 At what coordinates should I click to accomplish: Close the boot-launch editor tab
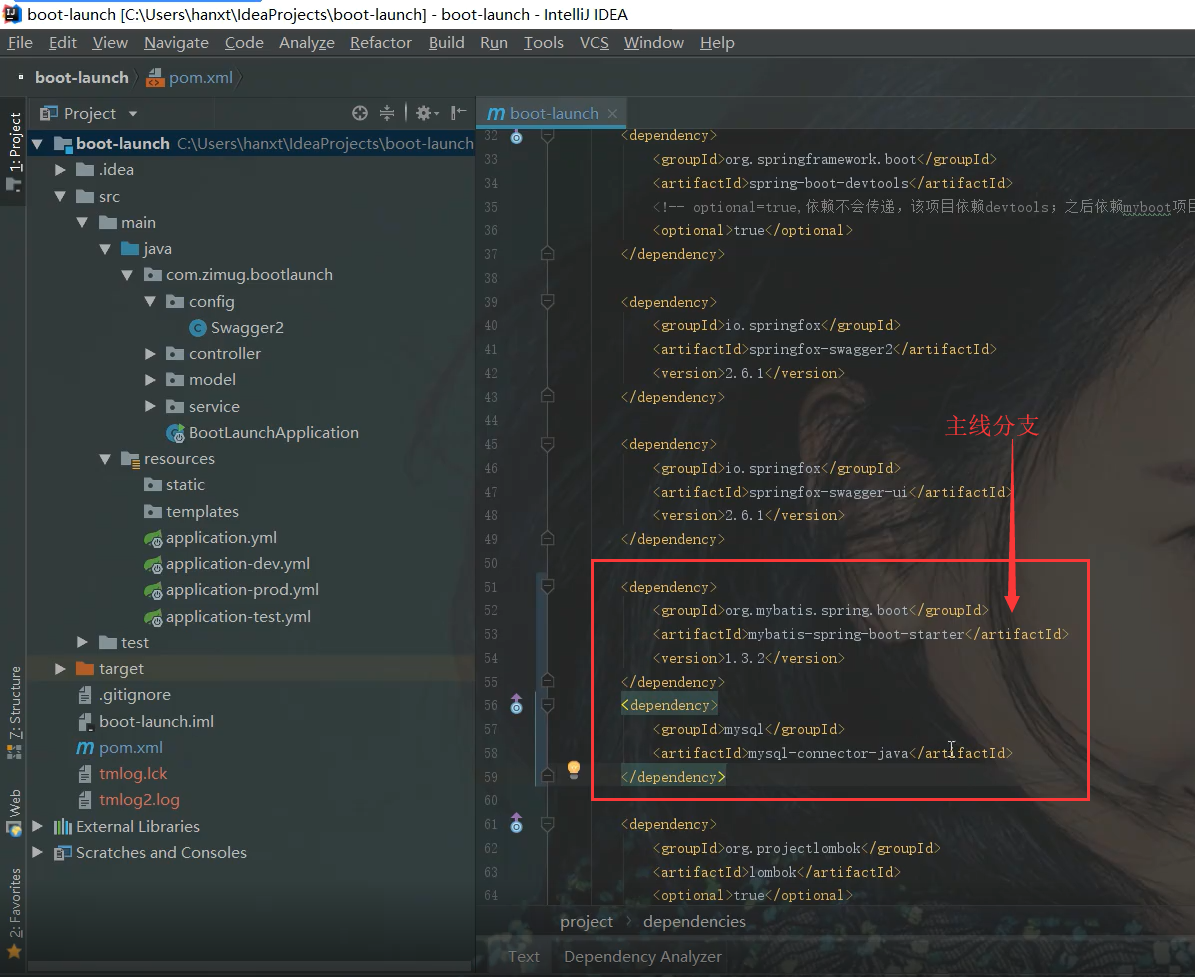(x=612, y=114)
